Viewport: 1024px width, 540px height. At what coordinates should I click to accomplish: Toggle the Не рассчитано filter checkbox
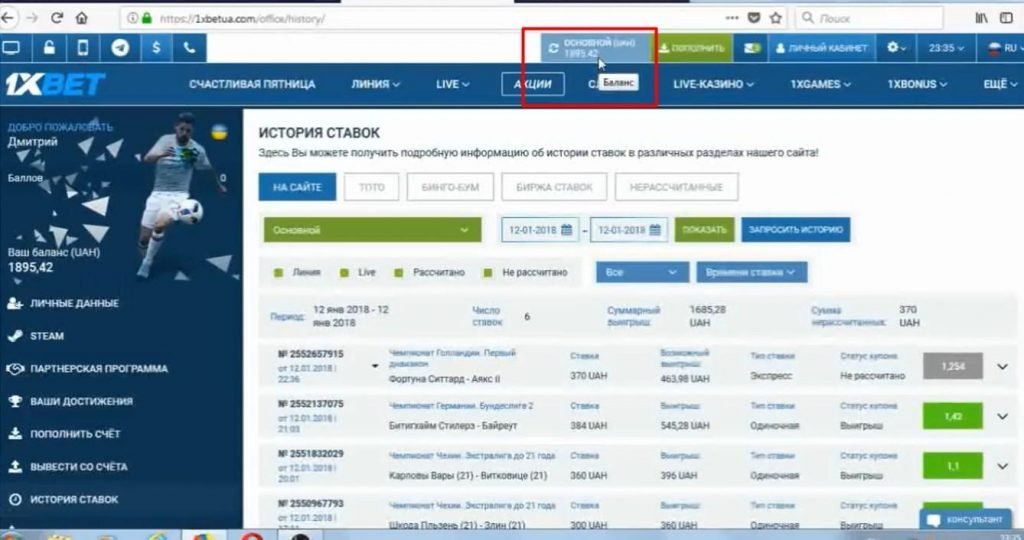pyautogui.click(x=487, y=272)
